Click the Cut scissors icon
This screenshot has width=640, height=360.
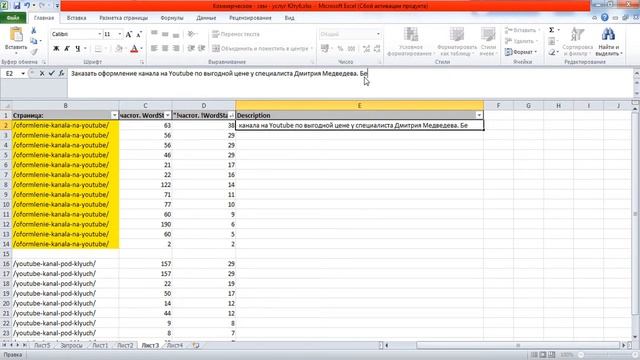(x=33, y=31)
